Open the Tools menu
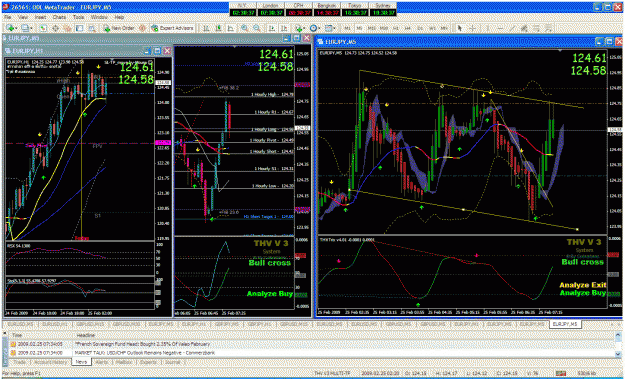This screenshot has height=379, width=625. pyautogui.click(x=79, y=18)
